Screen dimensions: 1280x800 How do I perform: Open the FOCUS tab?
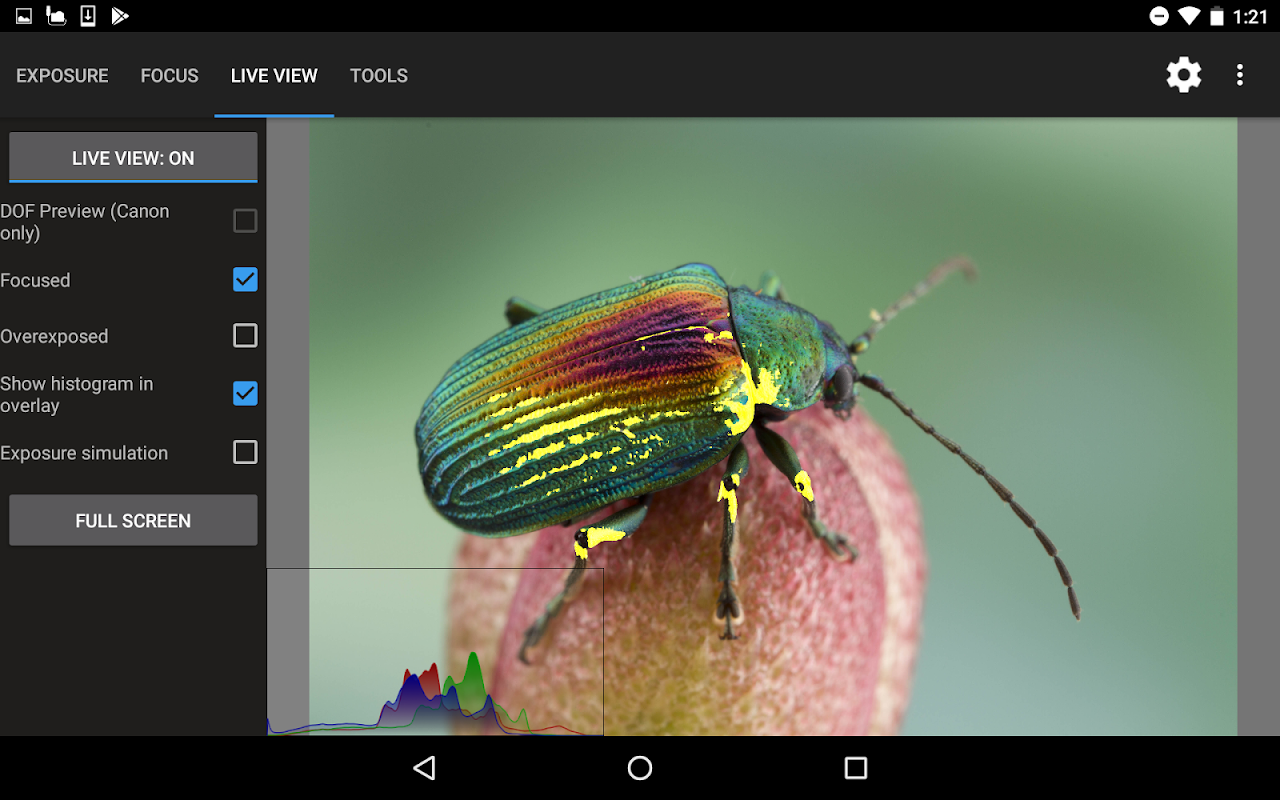click(169, 76)
